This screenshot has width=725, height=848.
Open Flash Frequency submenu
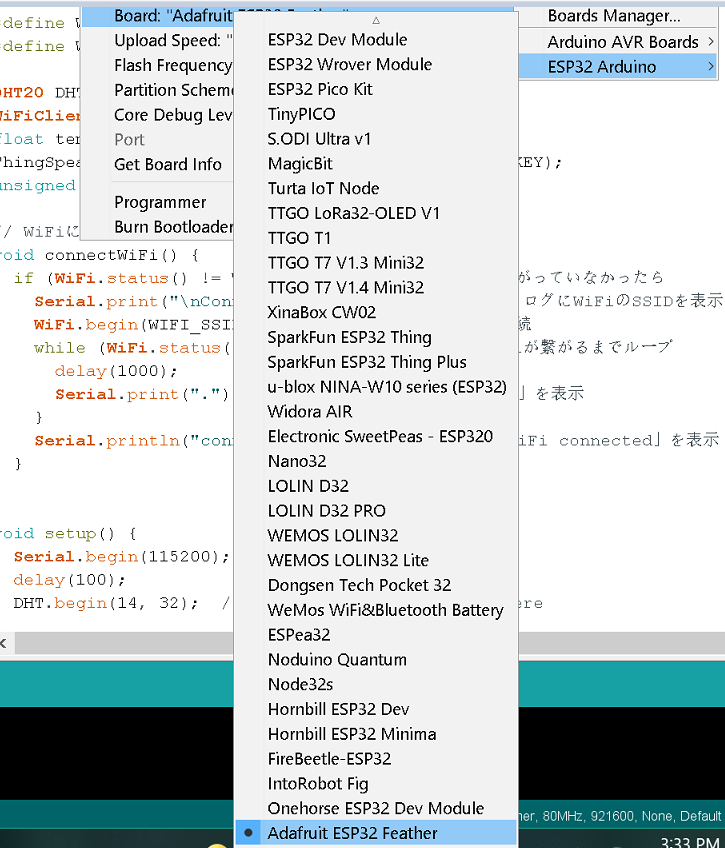click(158, 65)
